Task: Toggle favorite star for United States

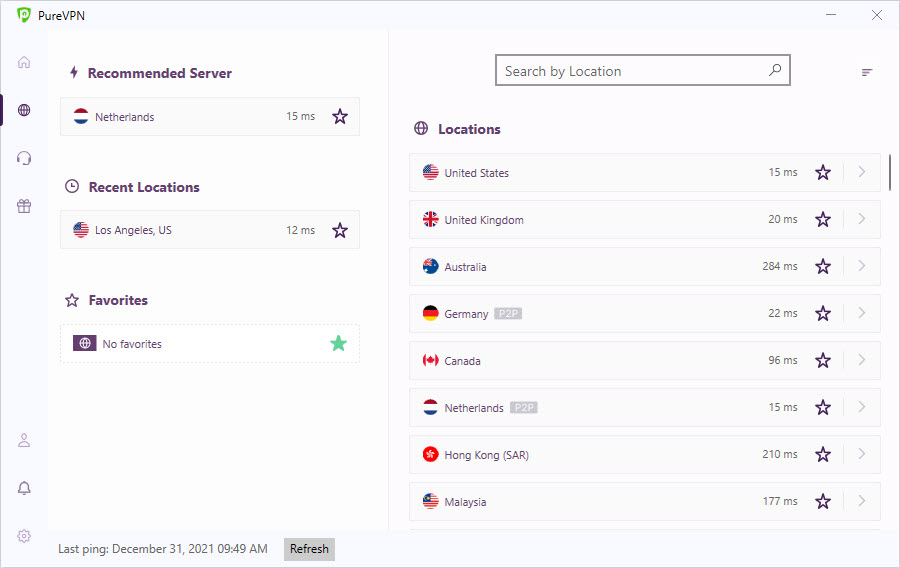Action: [823, 172]
